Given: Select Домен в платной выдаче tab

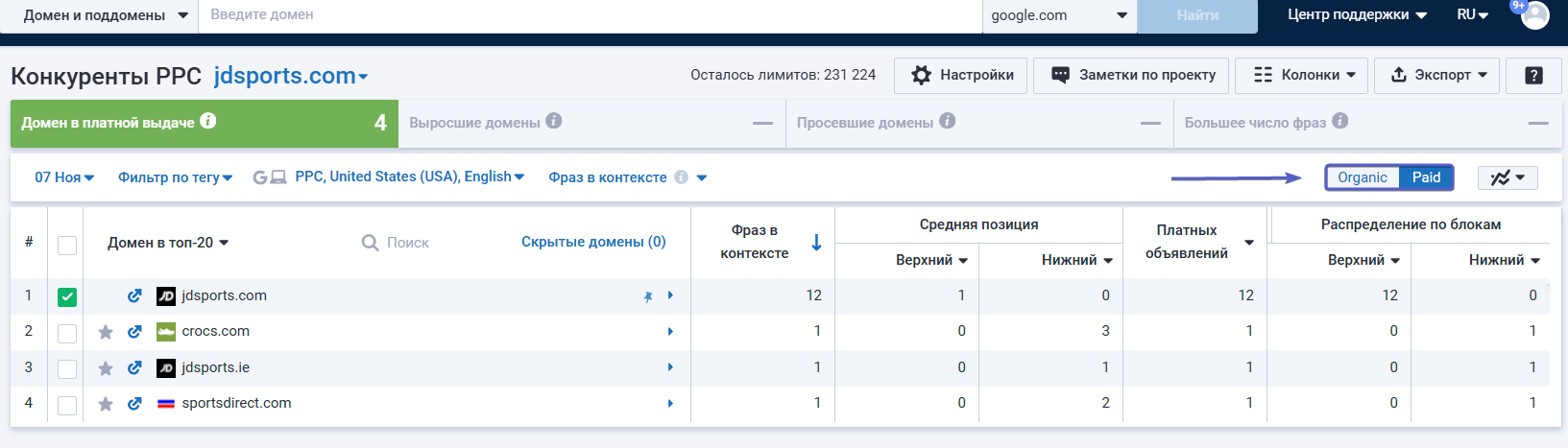Looking at the screenshot, I should (x=204, y=123).
